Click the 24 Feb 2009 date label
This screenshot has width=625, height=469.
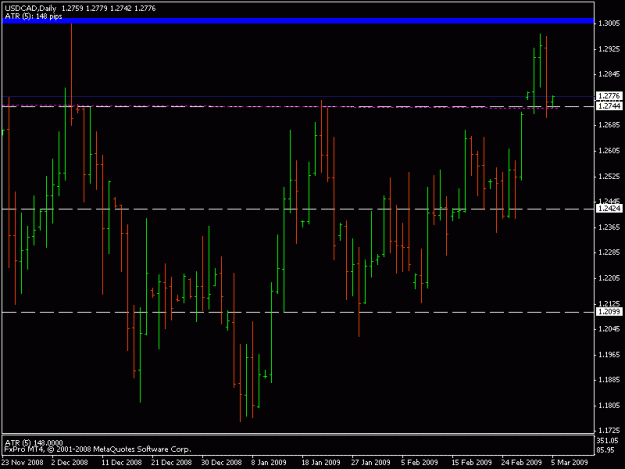(x=521, y=462)
